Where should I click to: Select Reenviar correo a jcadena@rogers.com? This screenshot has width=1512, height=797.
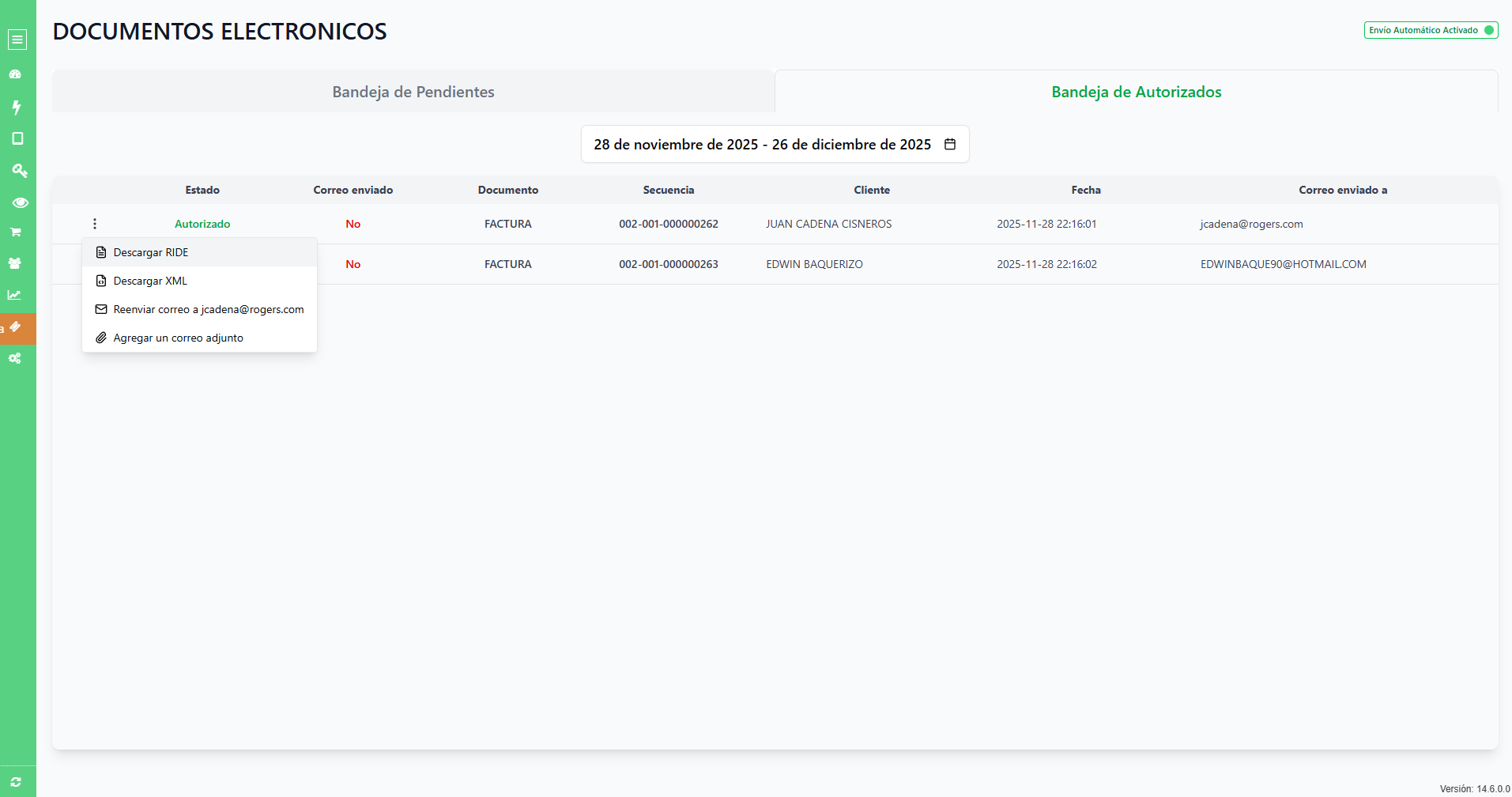199,309
